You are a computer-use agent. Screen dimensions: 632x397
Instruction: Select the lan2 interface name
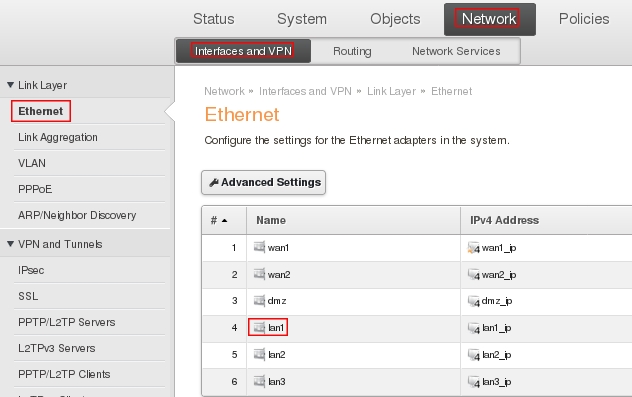pos(276,355)
